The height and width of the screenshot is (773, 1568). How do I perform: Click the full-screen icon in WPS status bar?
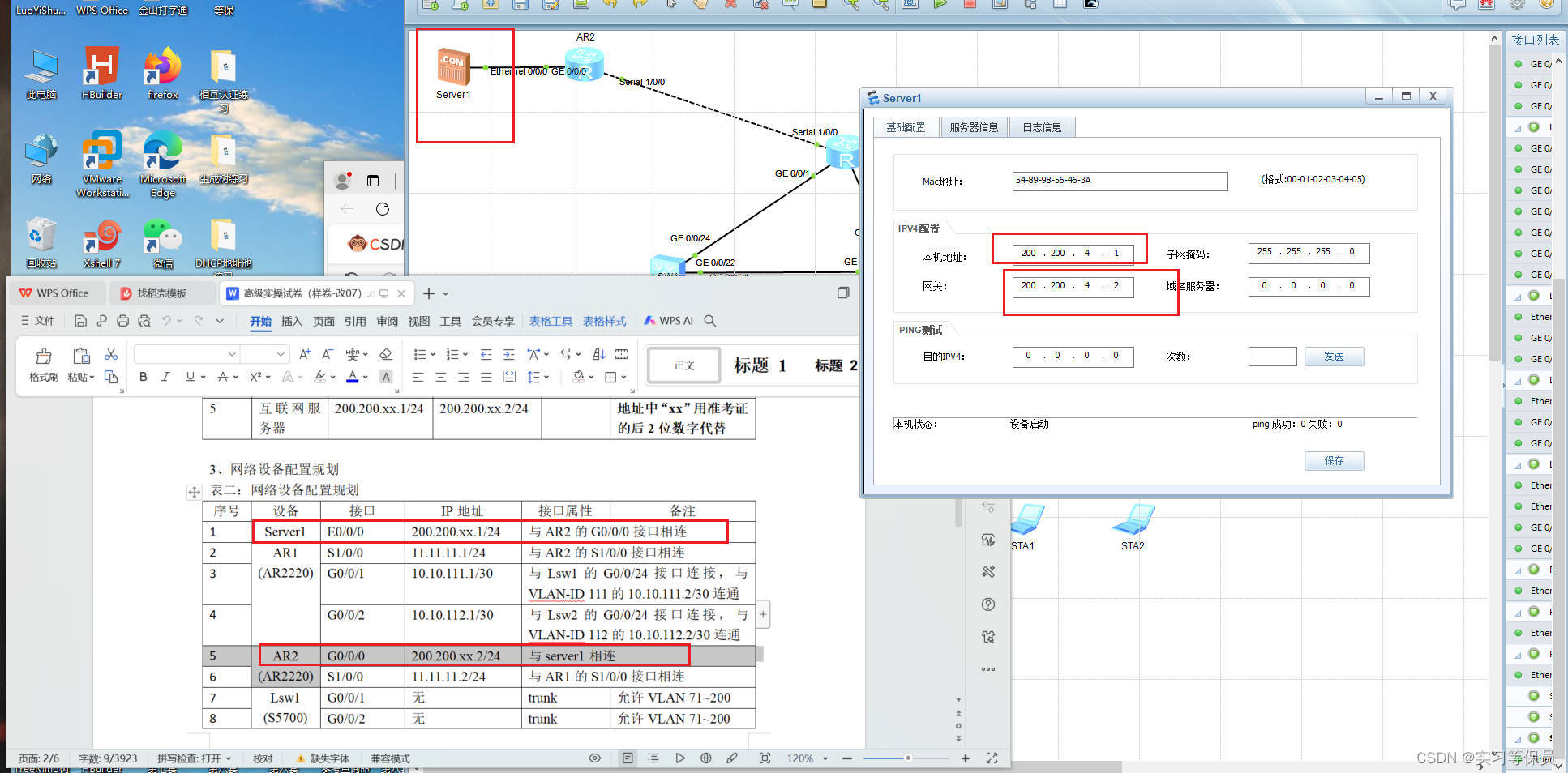[x=992, y=758]
